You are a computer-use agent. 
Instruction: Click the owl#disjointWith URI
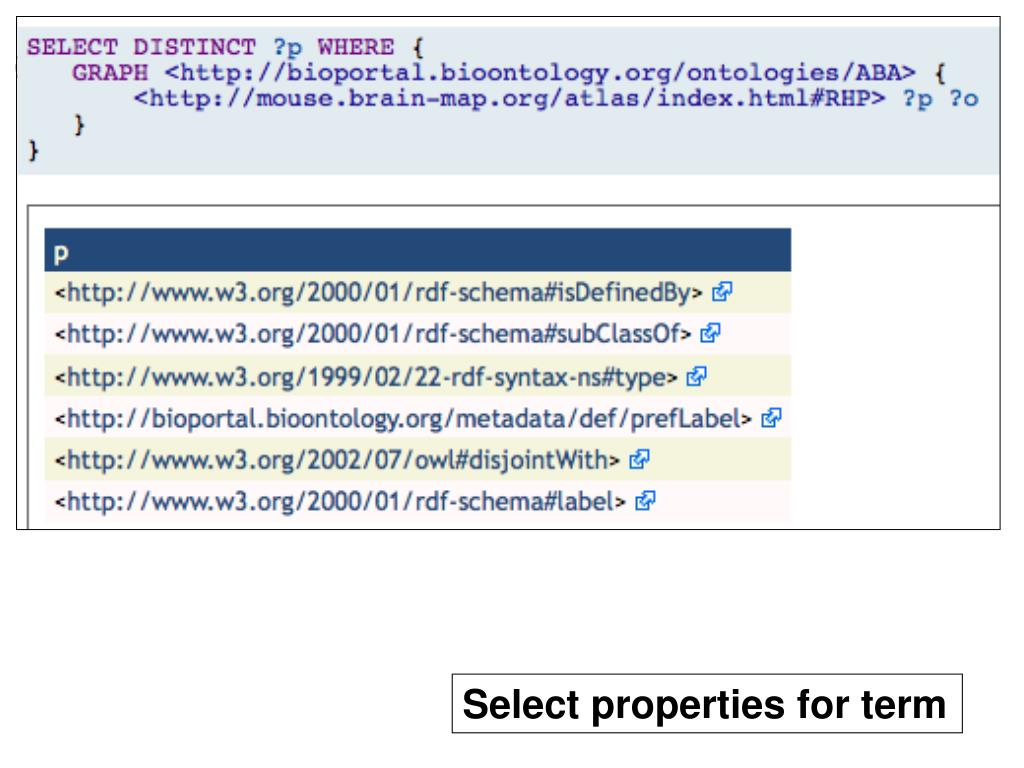coord(337,460)
